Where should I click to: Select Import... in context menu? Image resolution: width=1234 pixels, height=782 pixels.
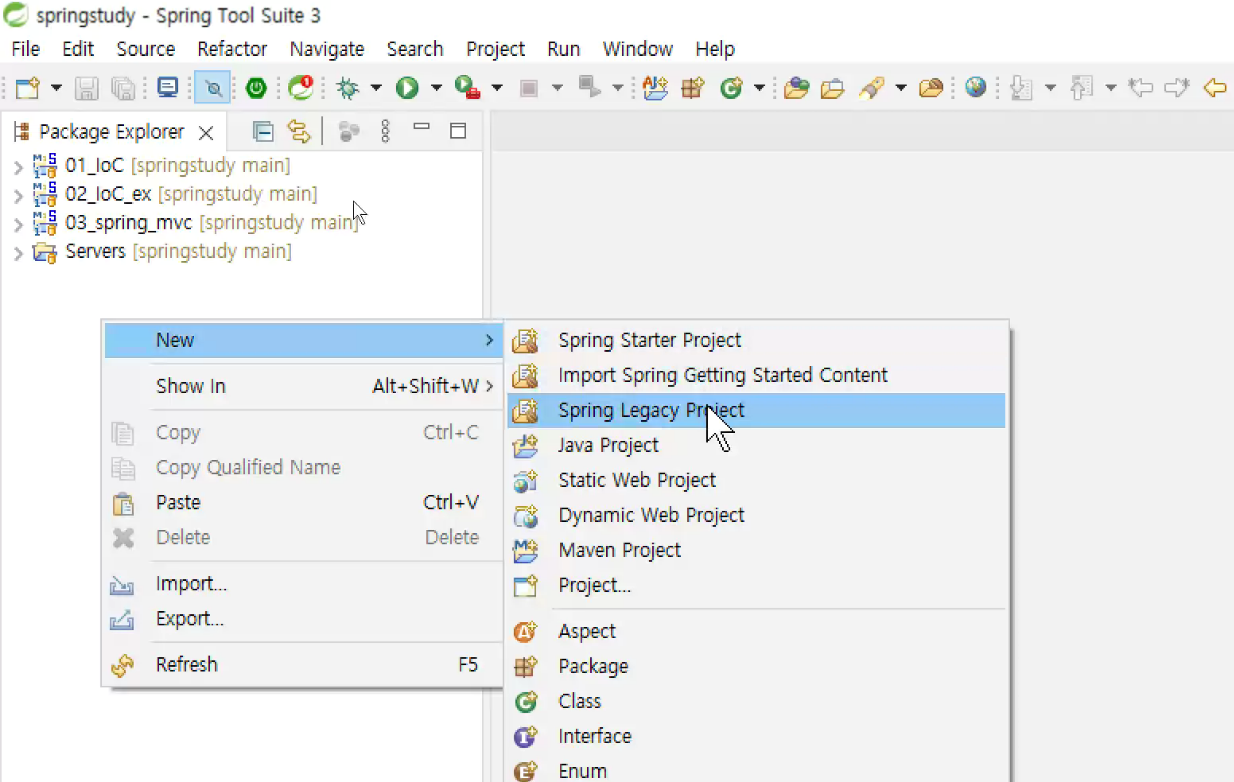302,584
